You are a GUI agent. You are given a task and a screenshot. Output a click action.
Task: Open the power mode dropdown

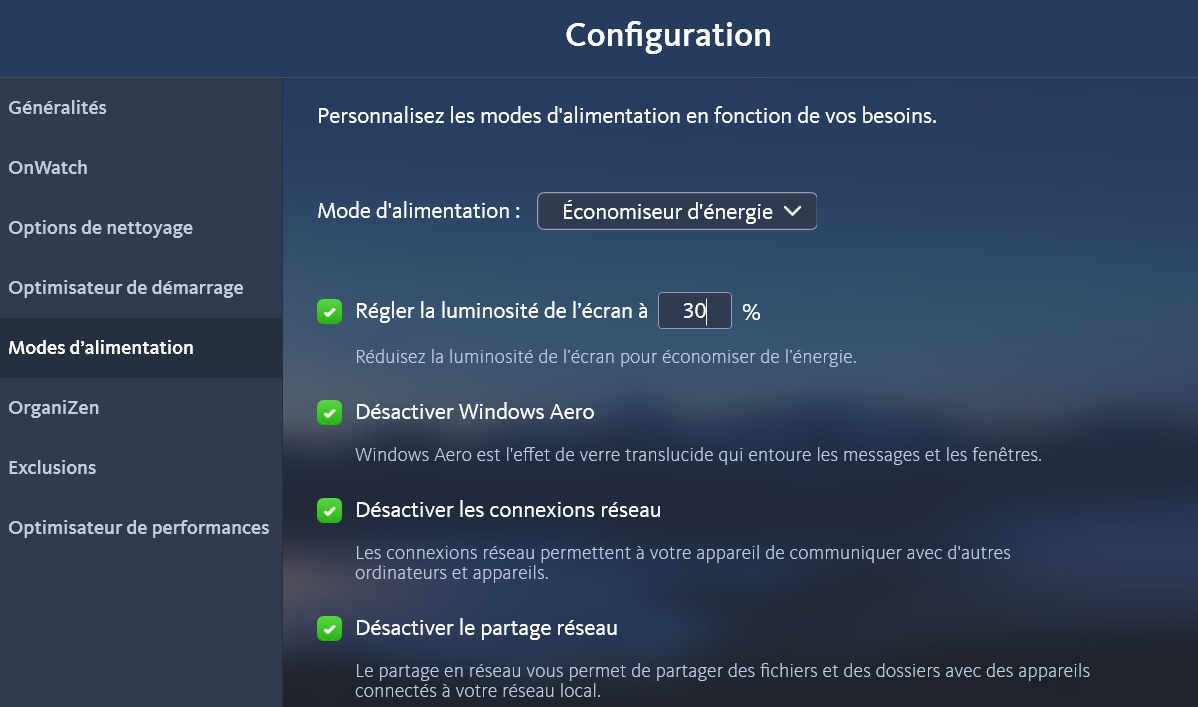676,211
